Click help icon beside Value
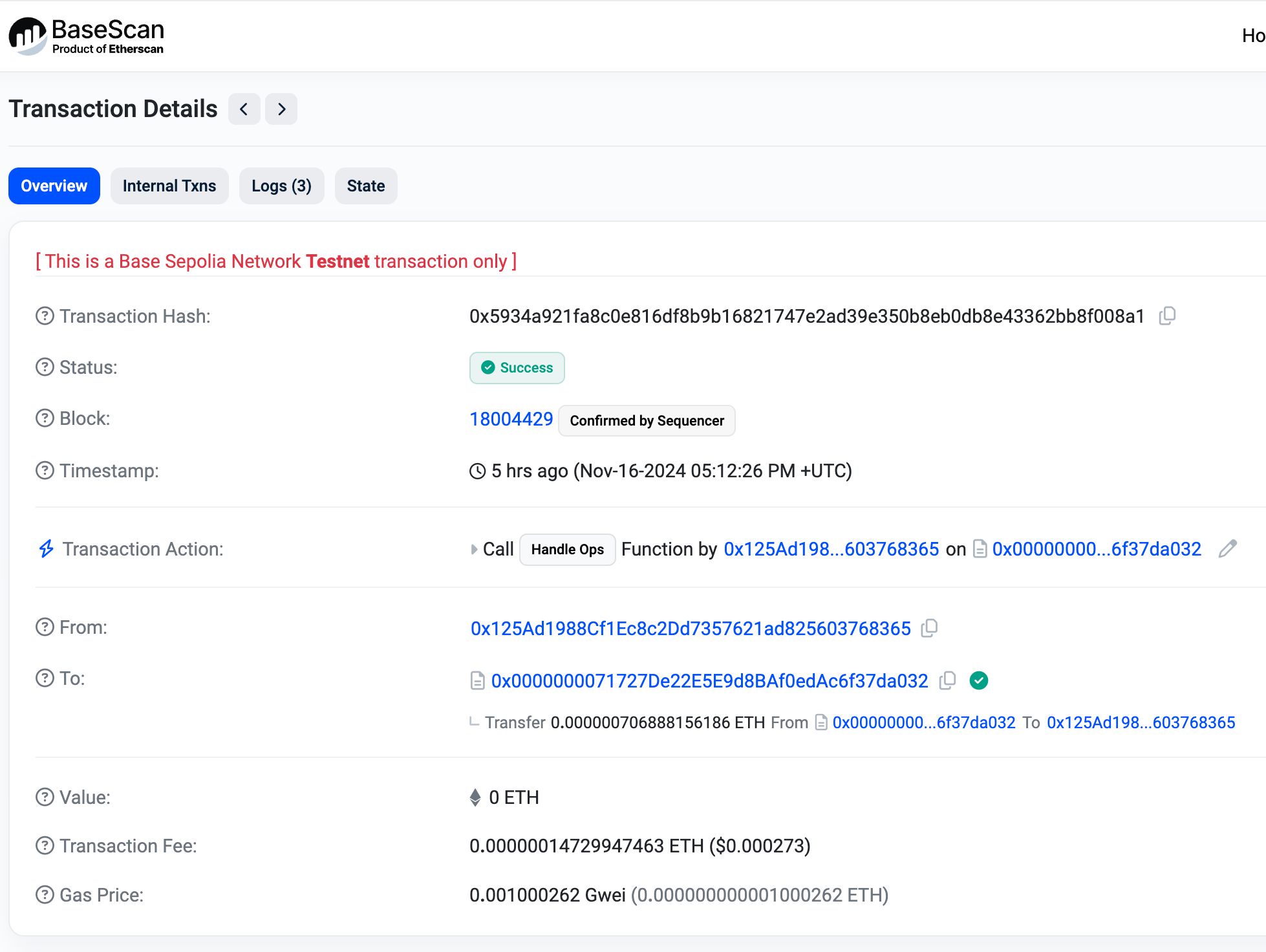 45,797
